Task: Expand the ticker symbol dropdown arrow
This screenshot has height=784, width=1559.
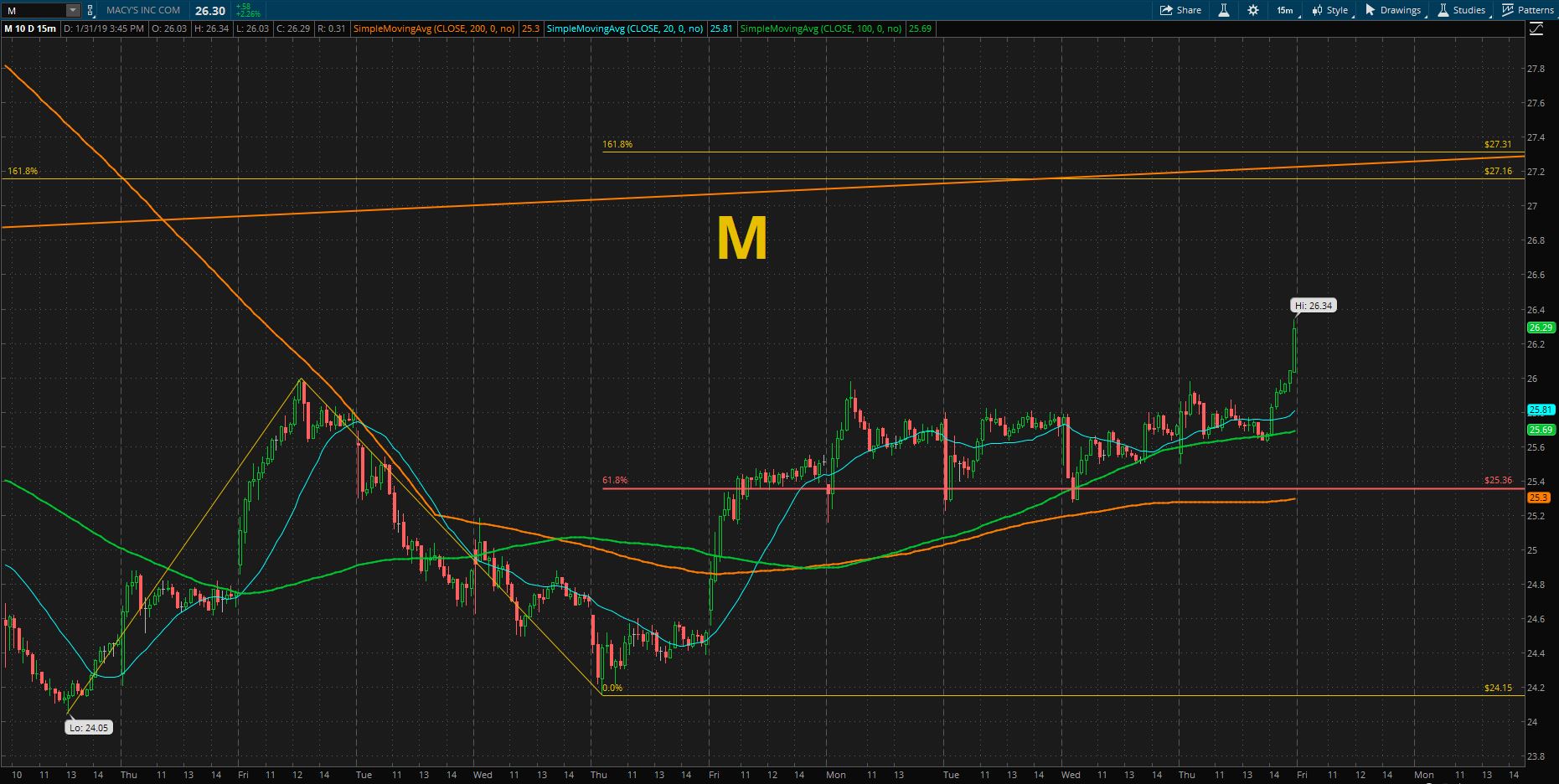Action: 73,10
